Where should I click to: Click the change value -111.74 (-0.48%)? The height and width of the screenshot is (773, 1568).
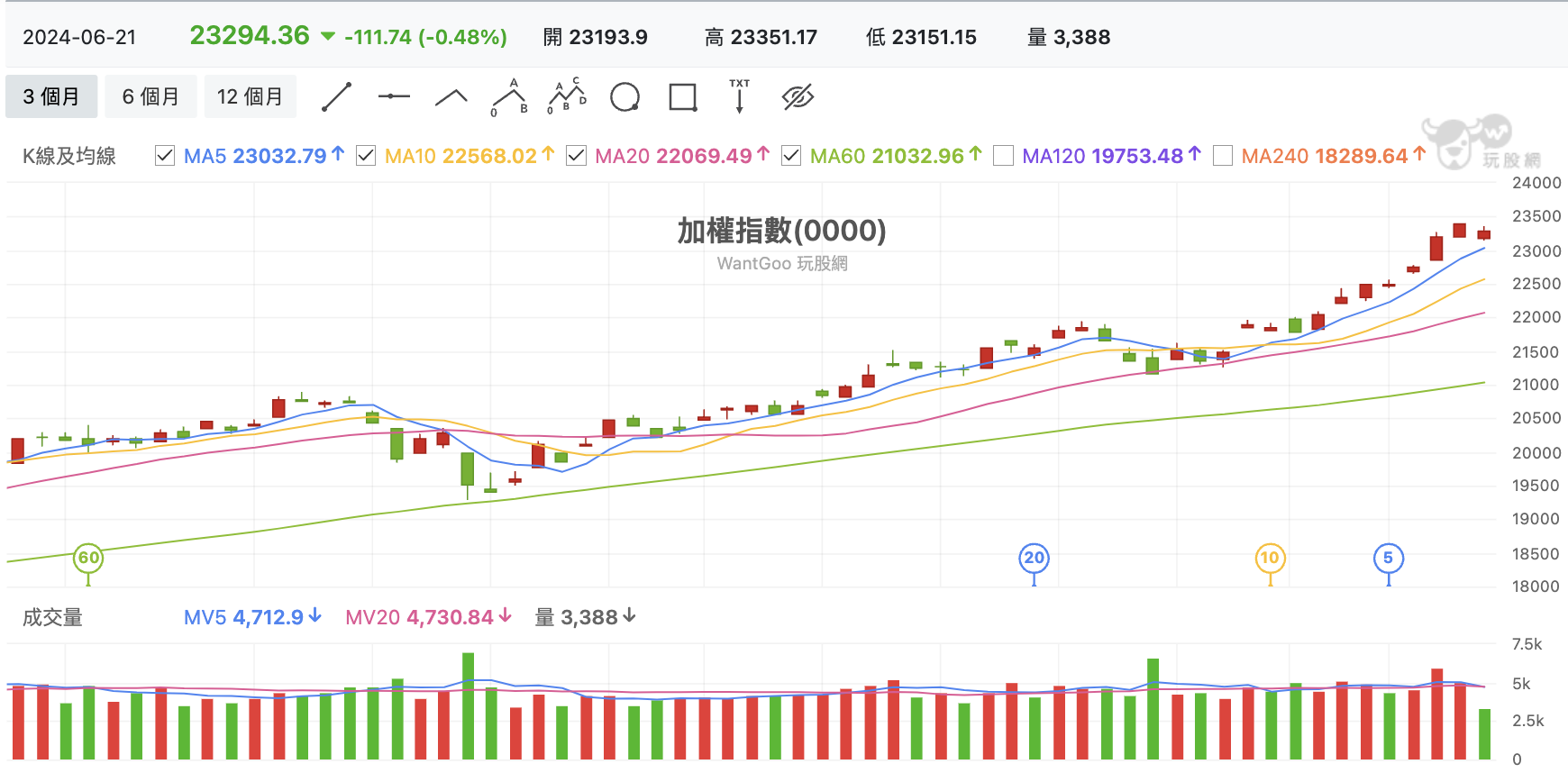[x=425, y=37]
